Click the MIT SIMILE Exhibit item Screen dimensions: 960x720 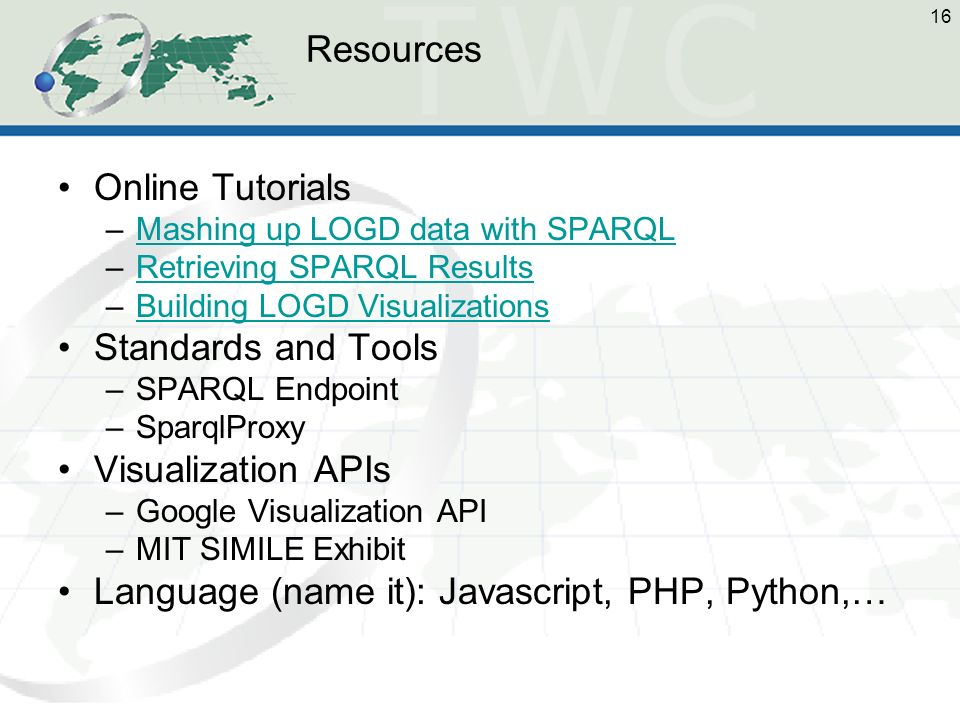click(271, 549)
